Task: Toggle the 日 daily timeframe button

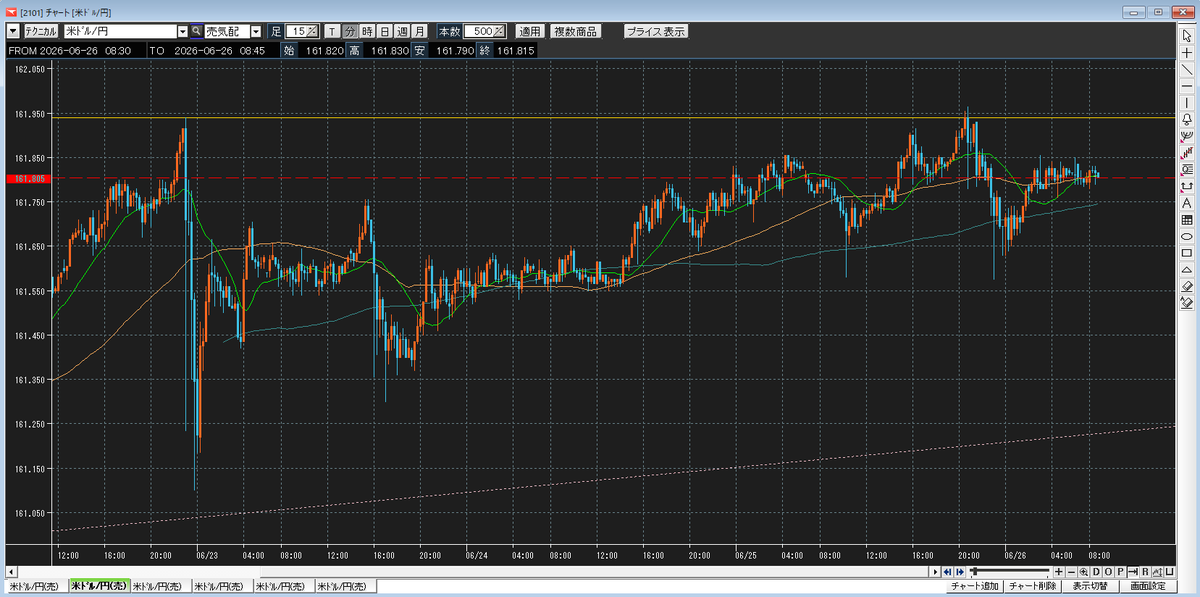Action: [x=385, y=31]
